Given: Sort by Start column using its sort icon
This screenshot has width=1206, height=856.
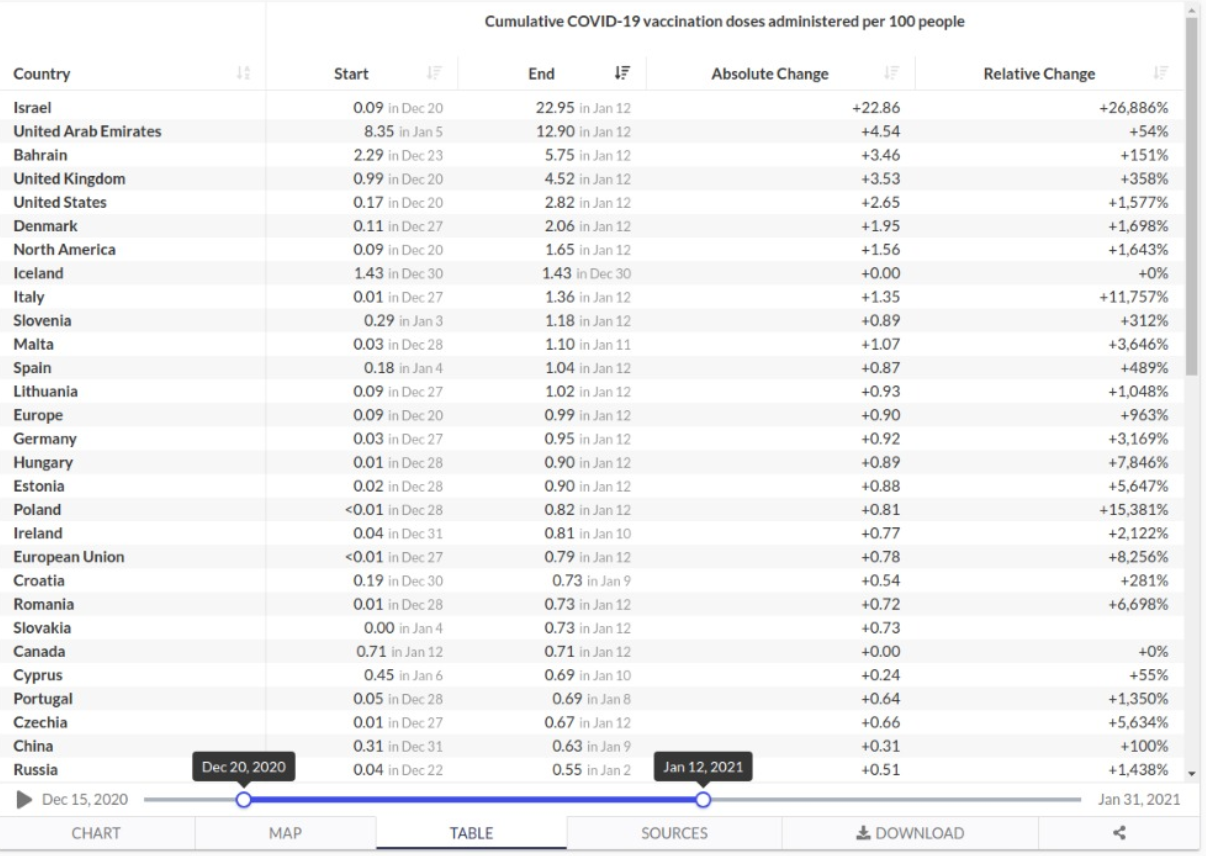Looking at the screenshot, I should (x=431, y=74).
